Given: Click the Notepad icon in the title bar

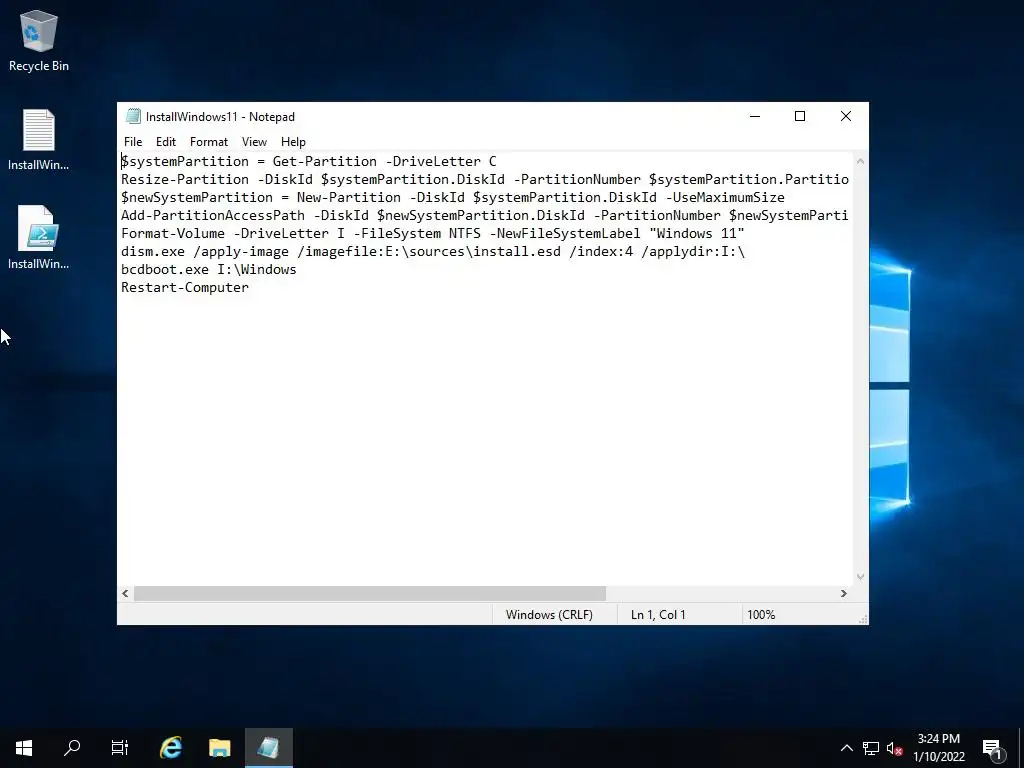Looking at the screenshot, I should 133,117.
